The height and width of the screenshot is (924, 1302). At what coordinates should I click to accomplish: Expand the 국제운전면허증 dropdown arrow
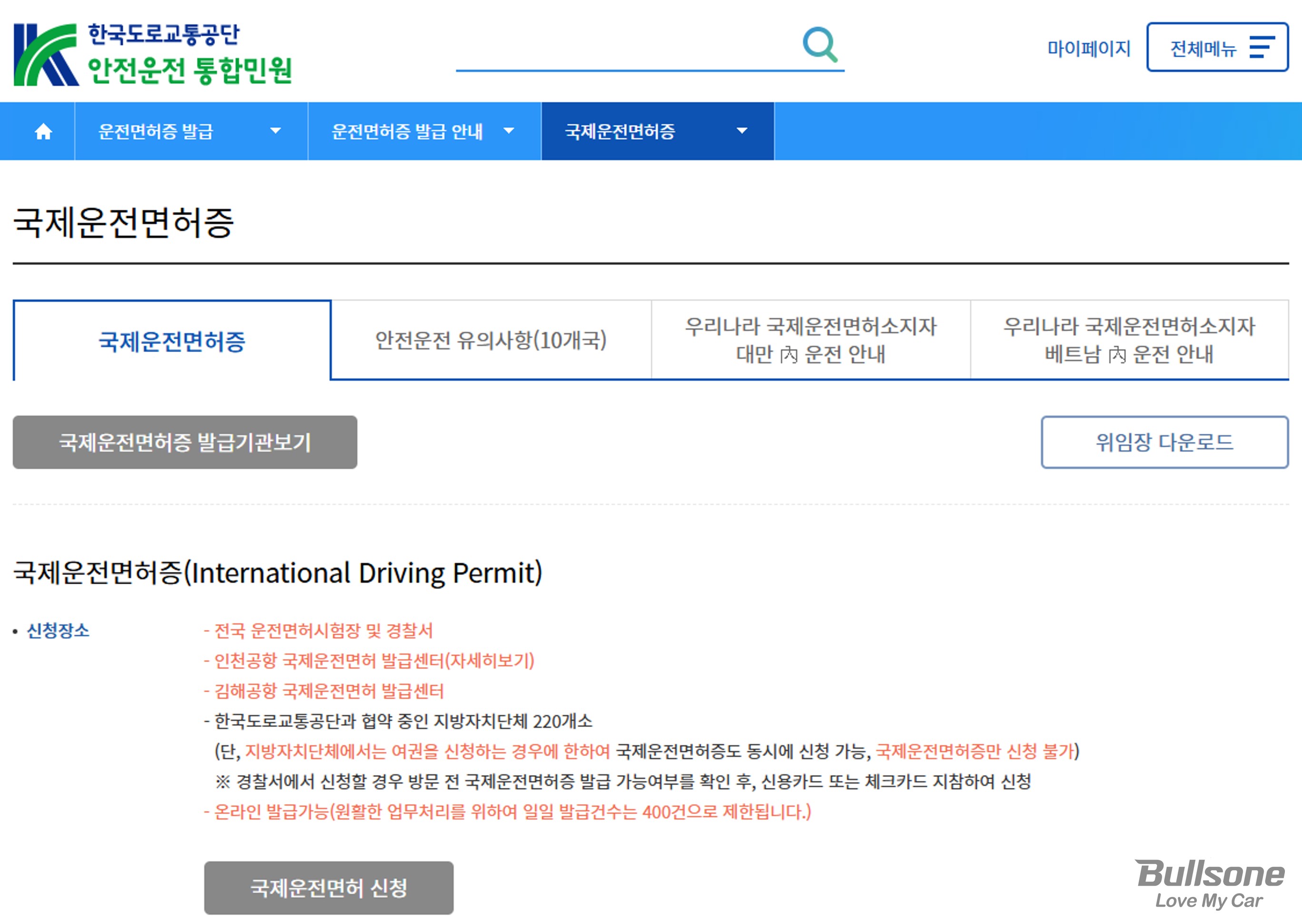pyautogui.click(x=741, y=131)
